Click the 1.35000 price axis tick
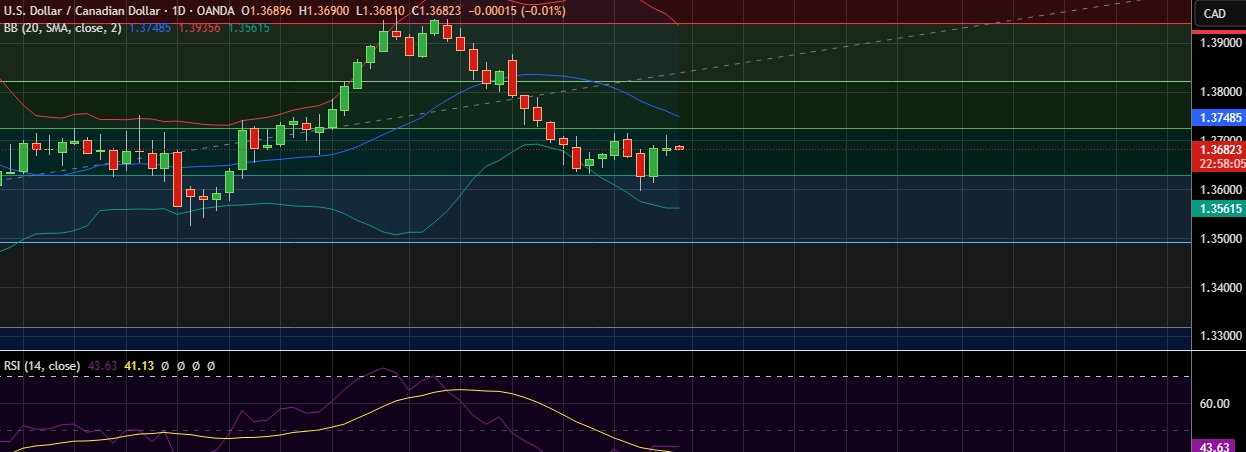1246x452 pixels. click(x=1219, y=239)
